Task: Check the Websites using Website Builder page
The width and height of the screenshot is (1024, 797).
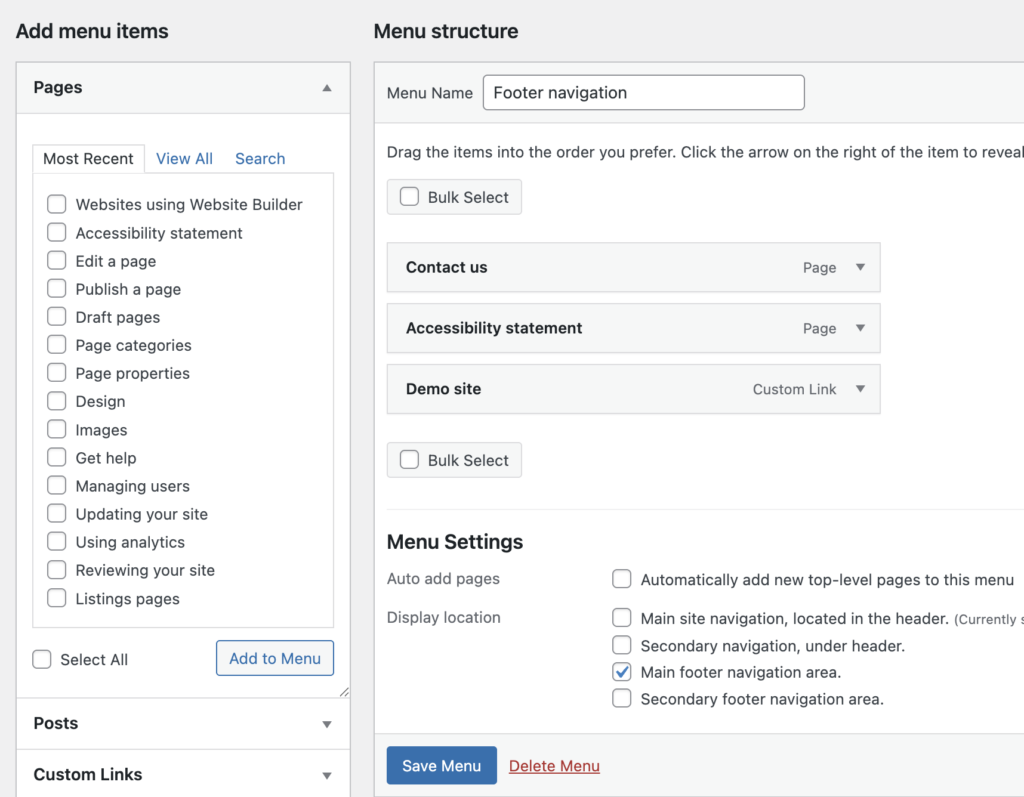Action: [x=57, y=204]
